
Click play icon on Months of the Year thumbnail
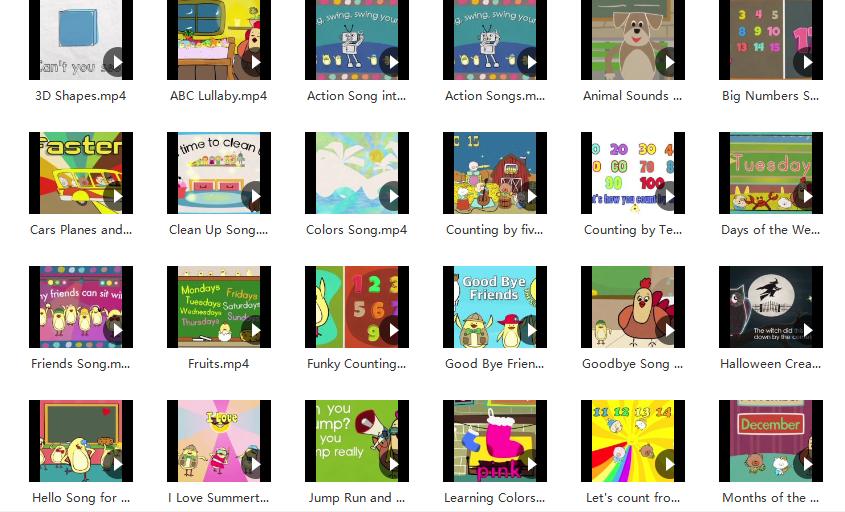pyautogui.click(x=806, y=464)
